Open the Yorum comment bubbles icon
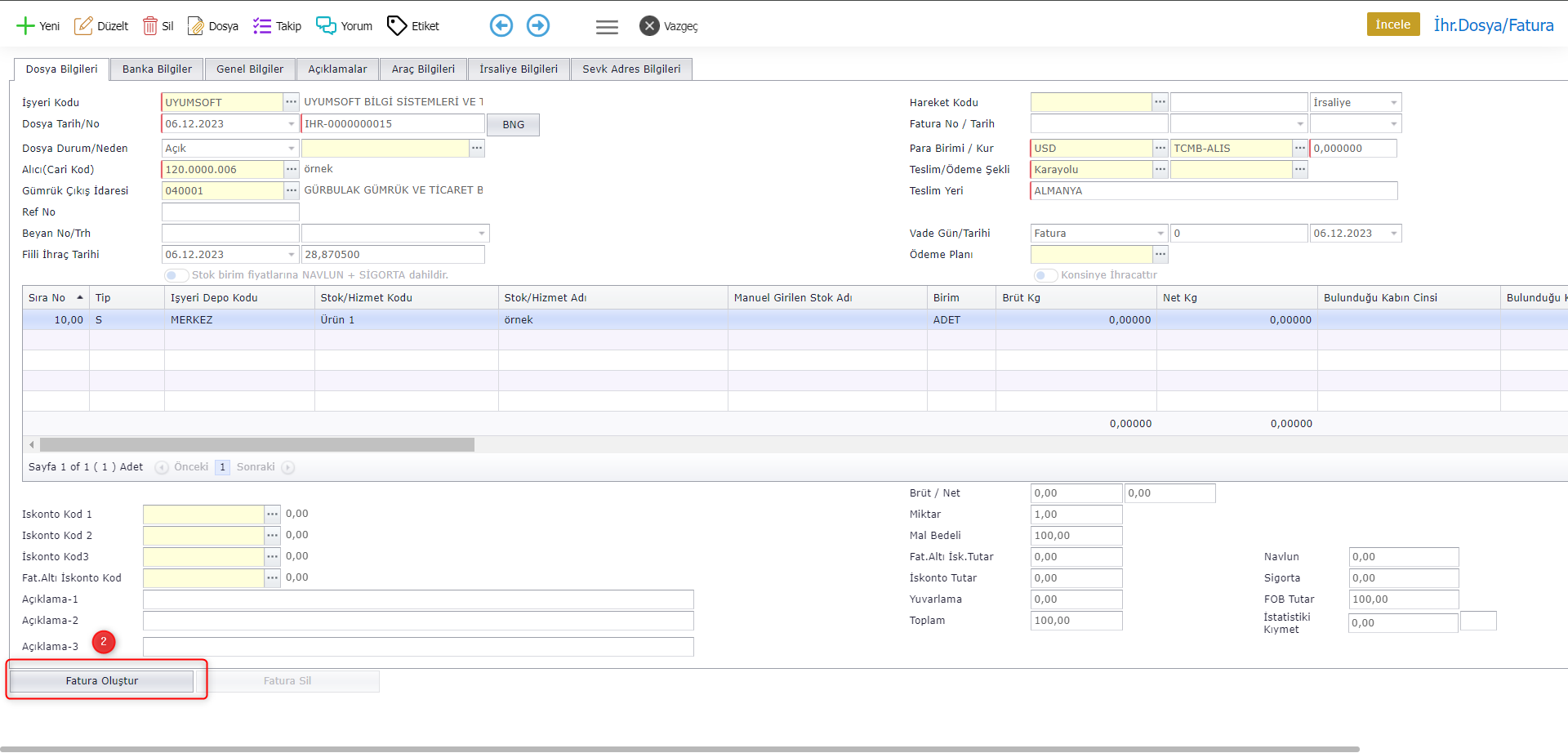Viewport: 1568px width, 753px height. tap(326, 26)
